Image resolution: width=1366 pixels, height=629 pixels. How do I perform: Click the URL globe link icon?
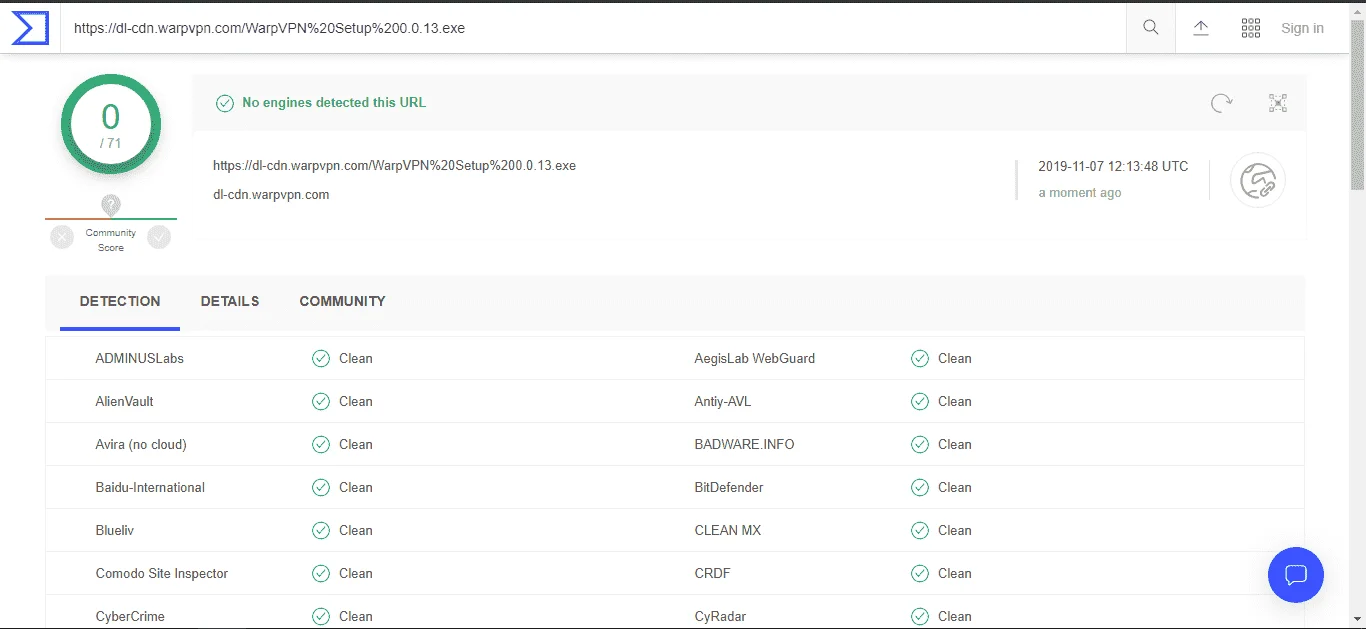coord(1257,180)
